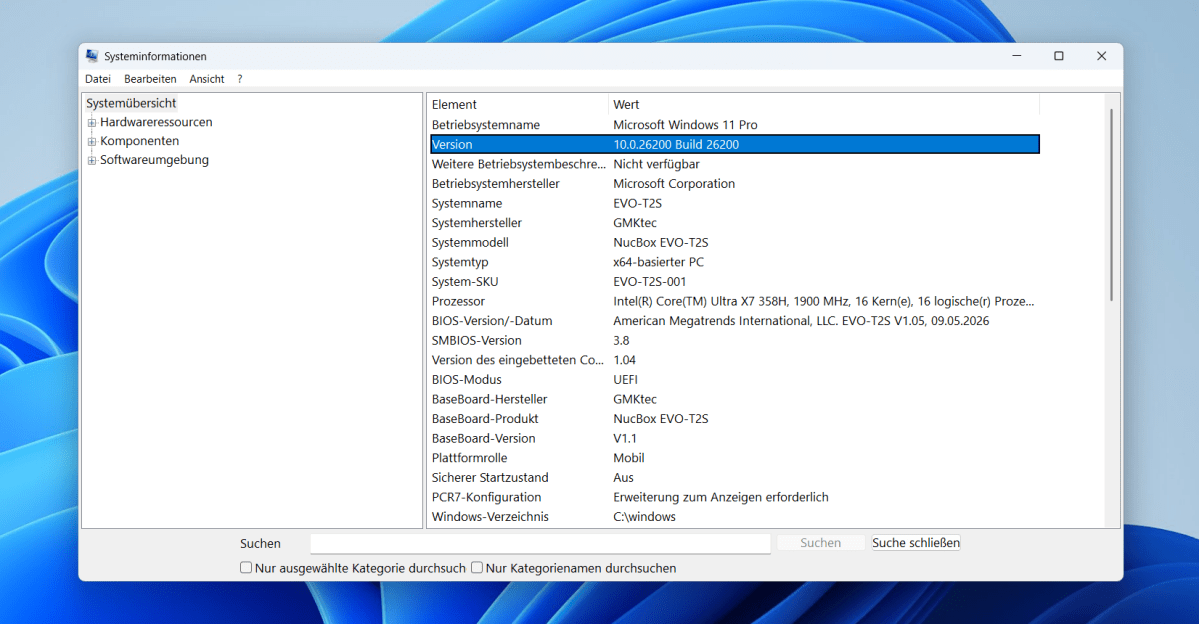Select the Komponenten tree item
This screenshot has width=1199, height=624.
(x=139, y=141)
